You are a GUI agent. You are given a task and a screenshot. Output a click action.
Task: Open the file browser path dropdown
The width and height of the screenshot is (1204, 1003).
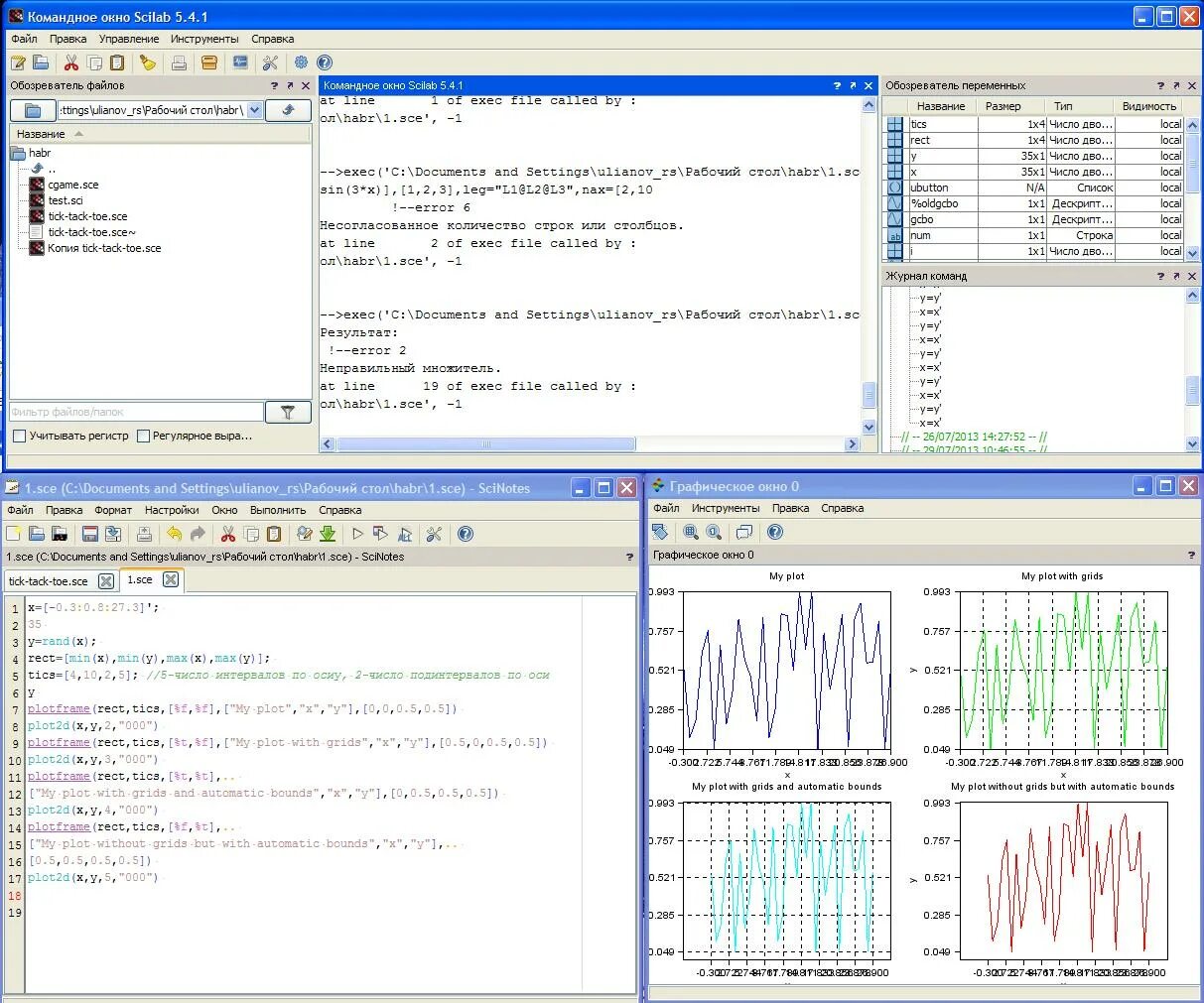(254, 110)
